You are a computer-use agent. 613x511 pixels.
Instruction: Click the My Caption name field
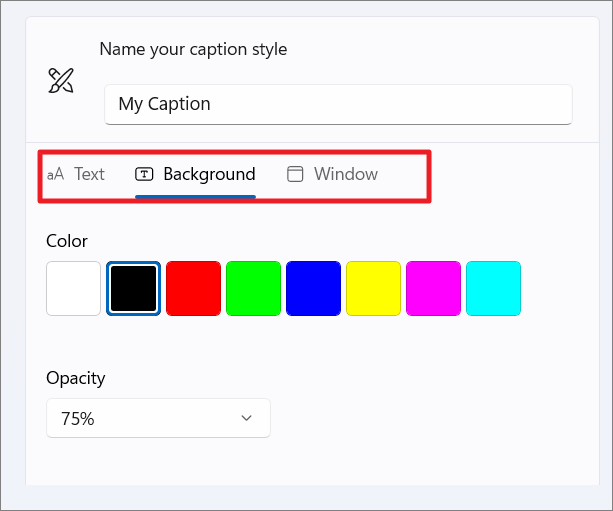click(x=338, y=104)
